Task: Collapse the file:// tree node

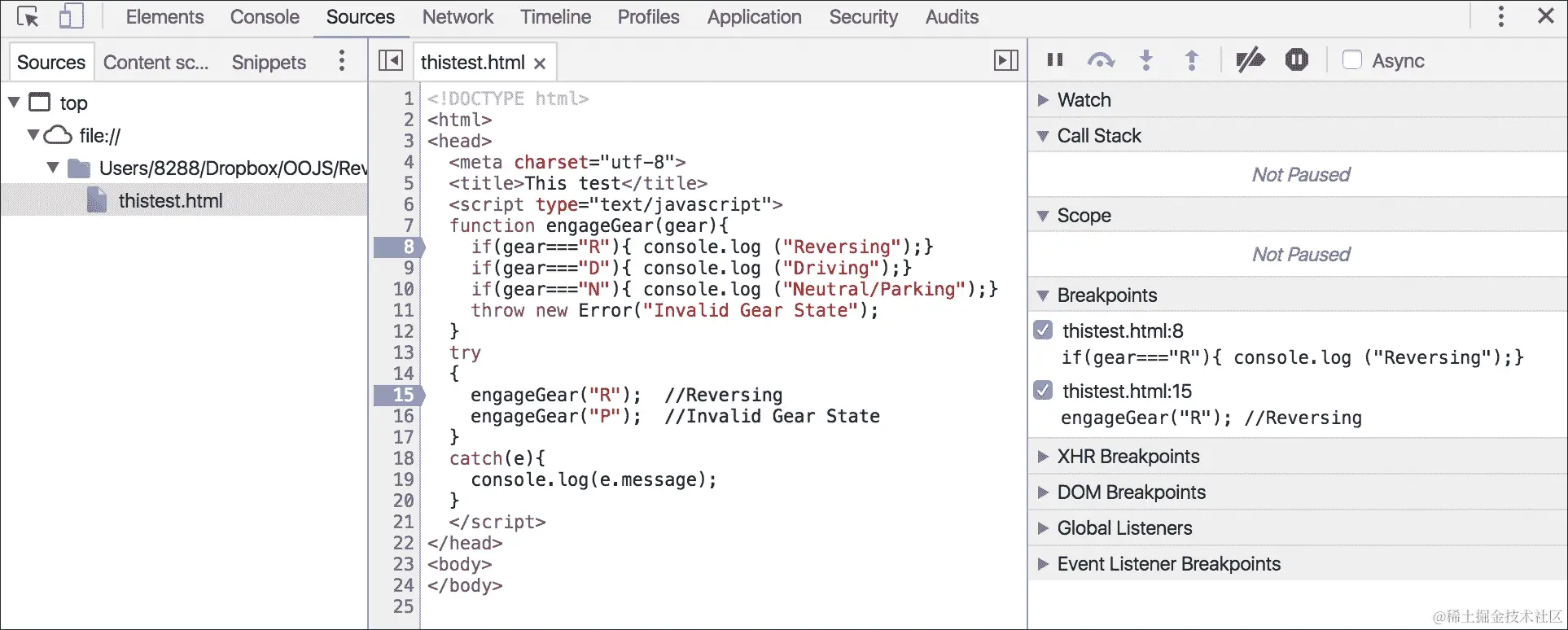Action: [x=33, y=135]
